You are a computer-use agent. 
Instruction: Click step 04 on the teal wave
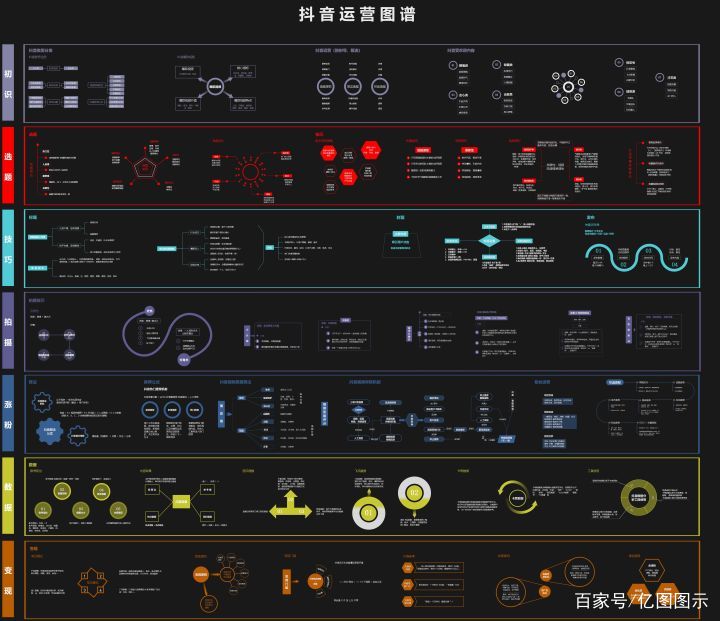[x=675, y=265]
